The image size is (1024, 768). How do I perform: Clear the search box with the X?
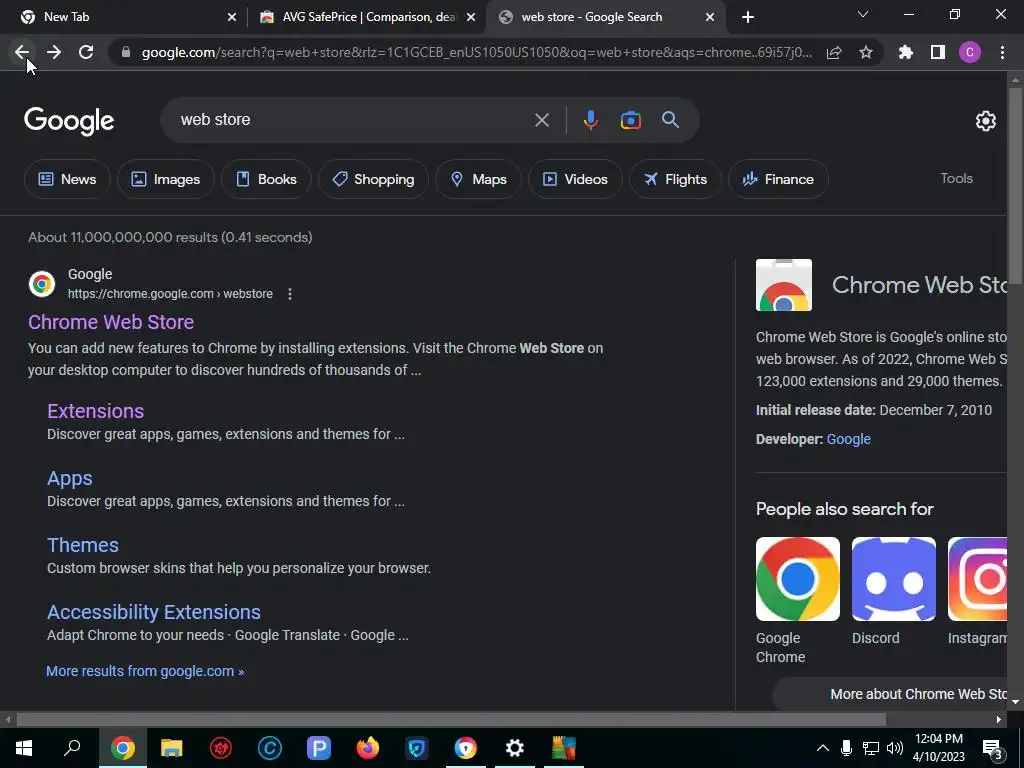(541, 120)
